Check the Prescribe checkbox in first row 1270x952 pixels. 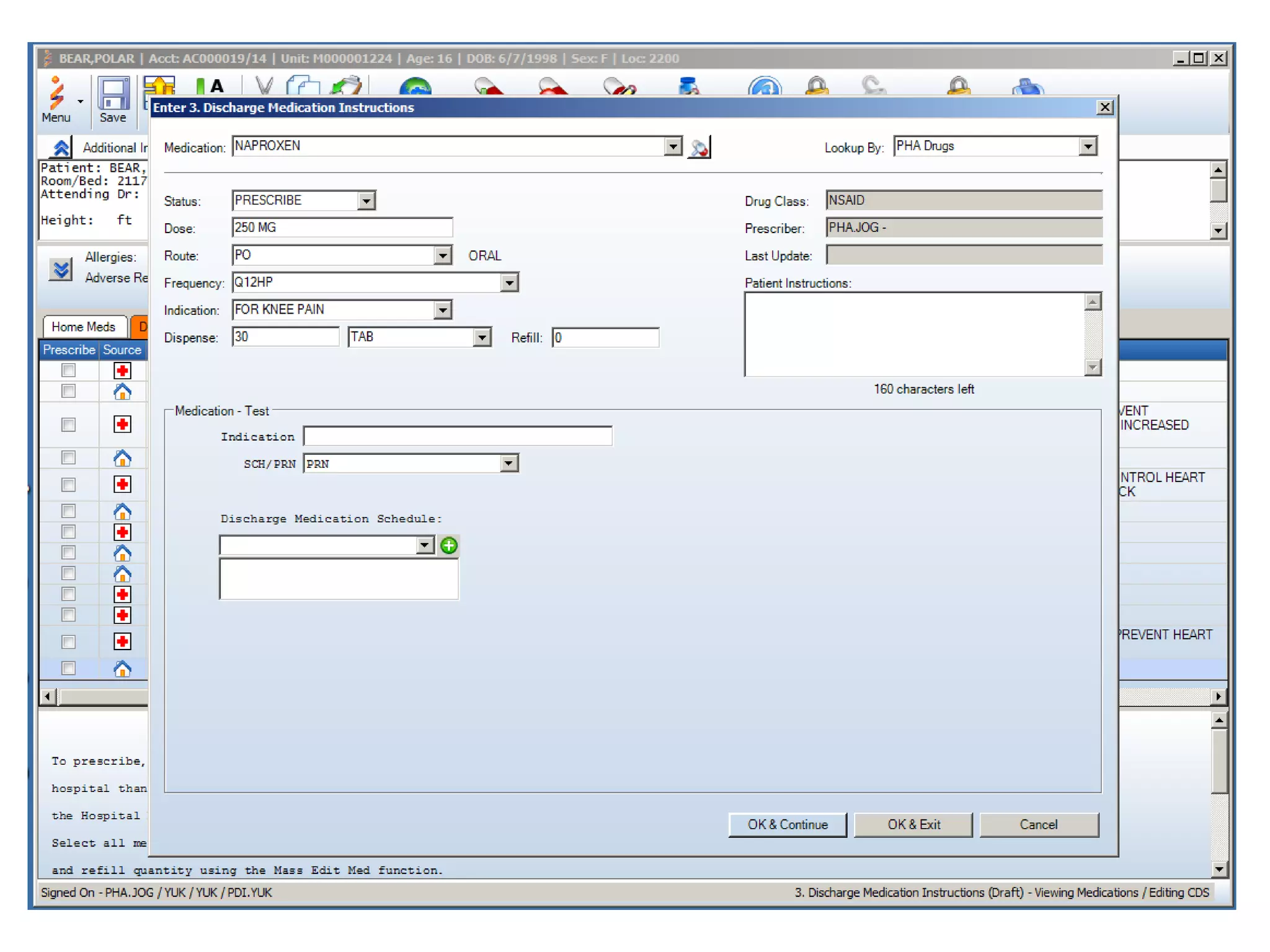pyautogui.click(x=68, y=371)
